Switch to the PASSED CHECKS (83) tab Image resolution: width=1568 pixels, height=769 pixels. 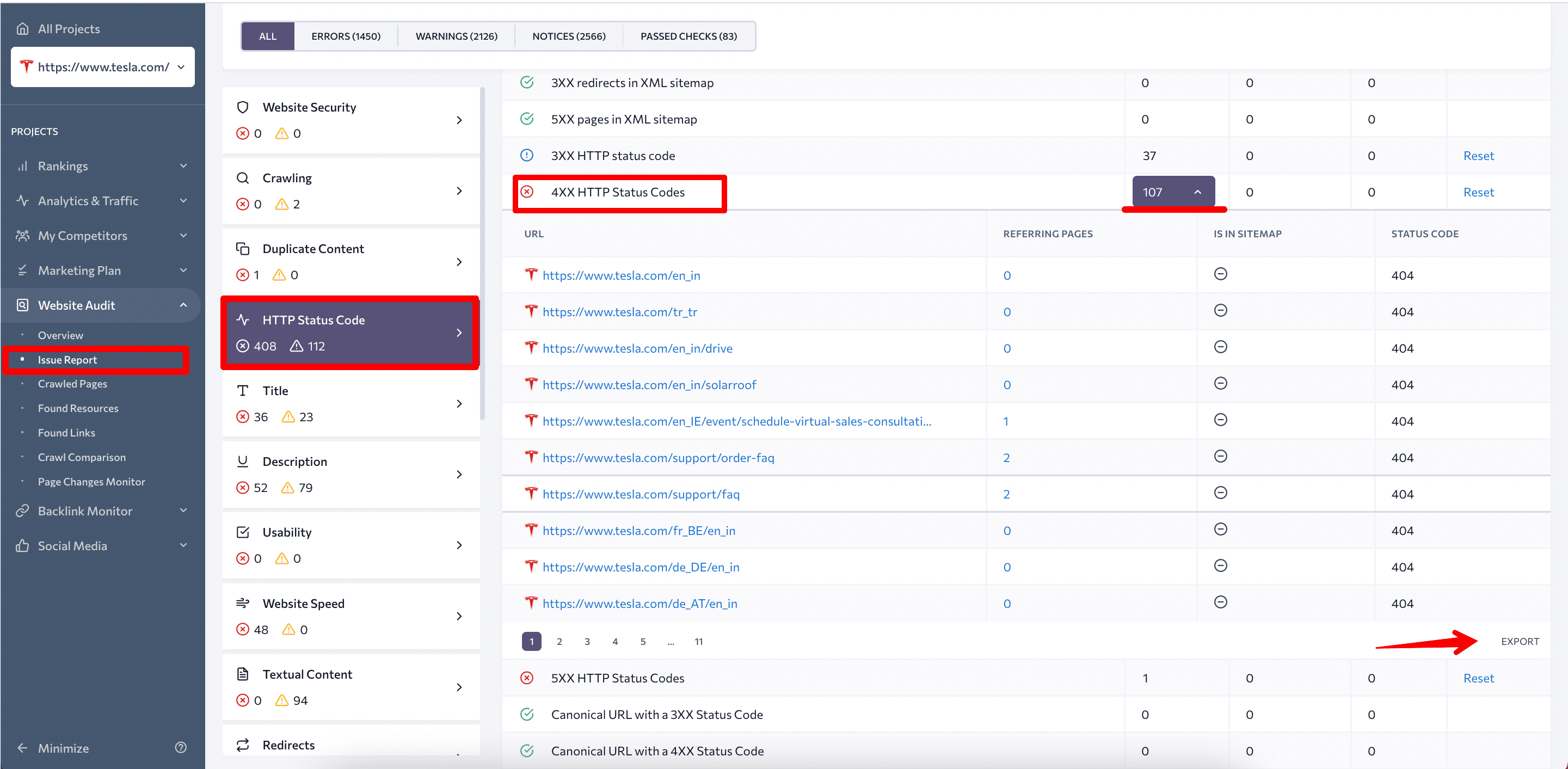(x=688, y=36)
